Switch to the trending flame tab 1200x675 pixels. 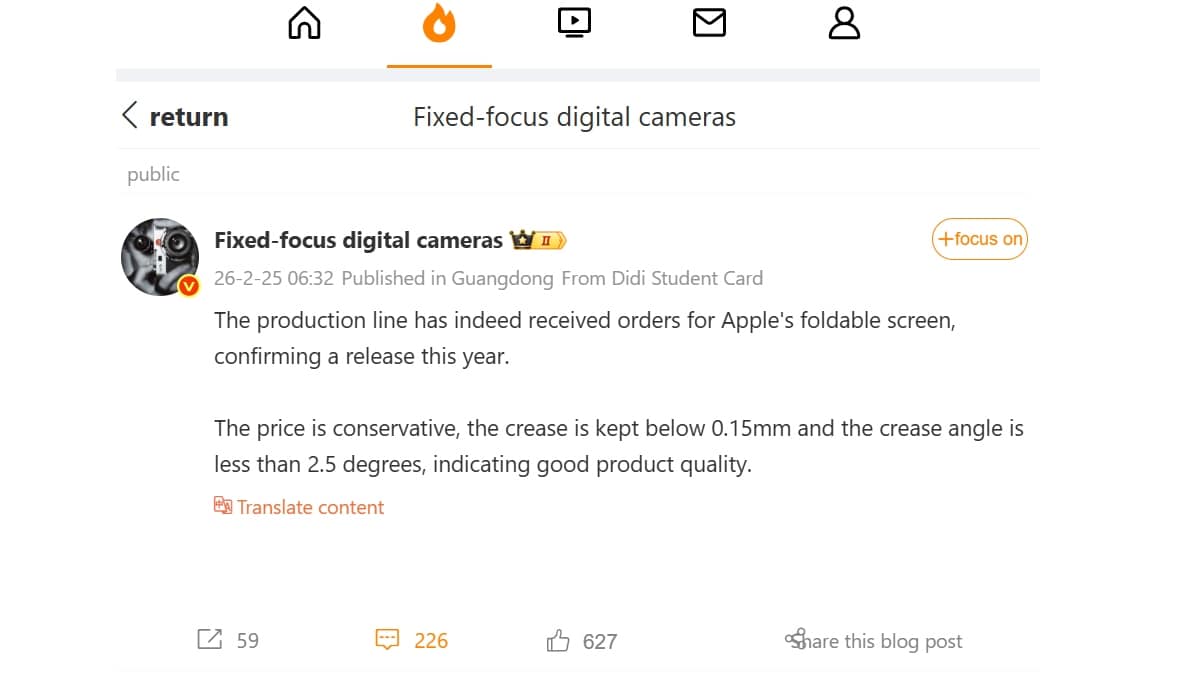pyautogui.click(x=439, y=23)
